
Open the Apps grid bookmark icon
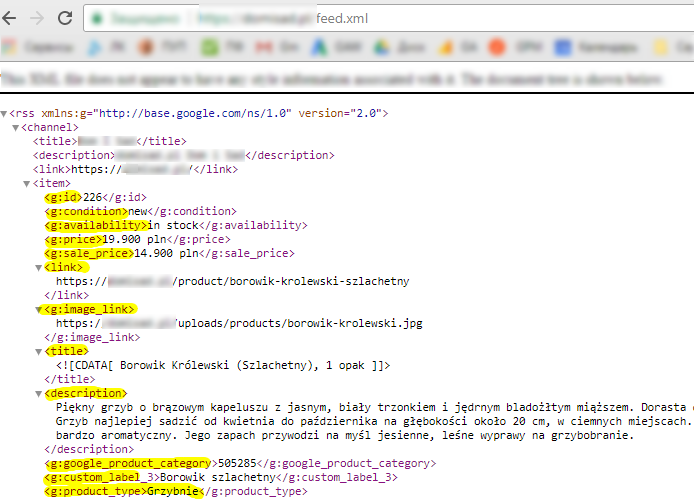pos(9,47)
